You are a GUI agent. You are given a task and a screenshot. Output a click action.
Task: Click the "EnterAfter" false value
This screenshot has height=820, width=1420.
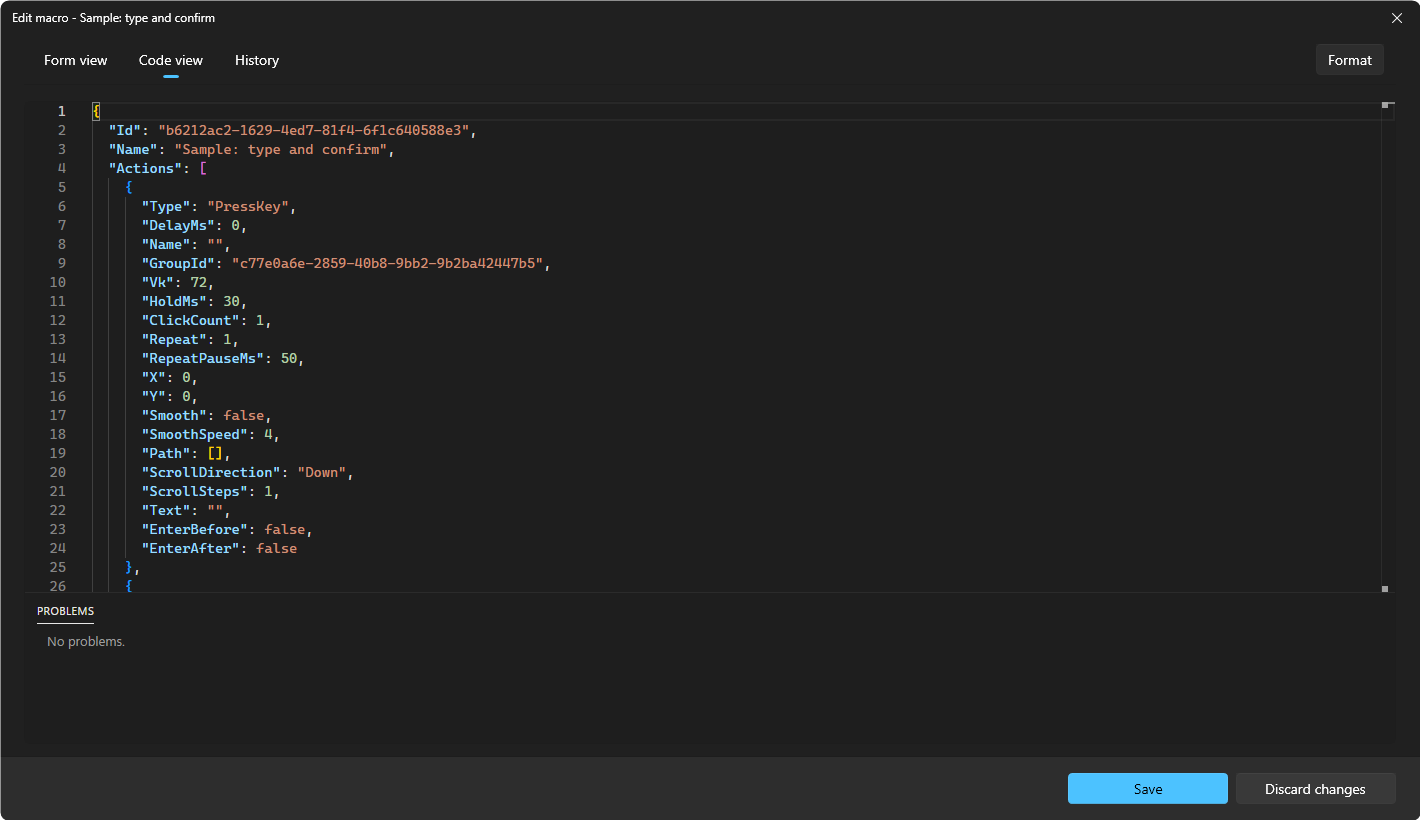coord(277,548)
